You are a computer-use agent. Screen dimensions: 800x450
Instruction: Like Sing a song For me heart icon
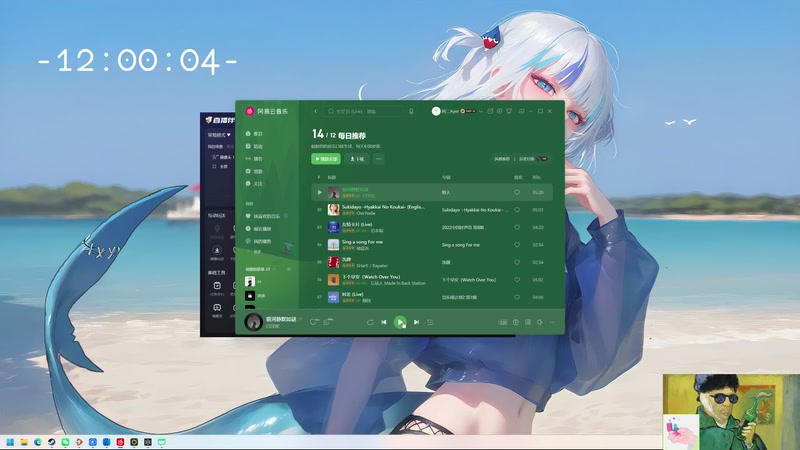coord(517,245)
